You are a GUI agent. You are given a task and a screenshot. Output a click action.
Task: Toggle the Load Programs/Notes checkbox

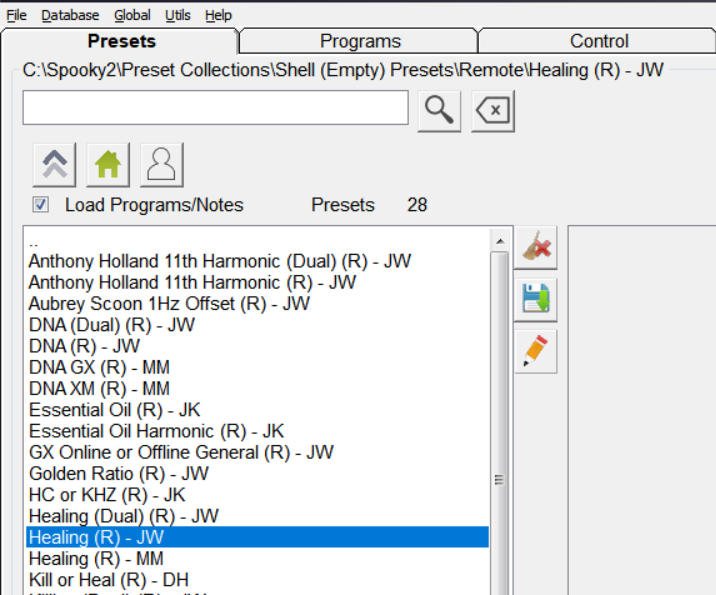pos(41,205)
